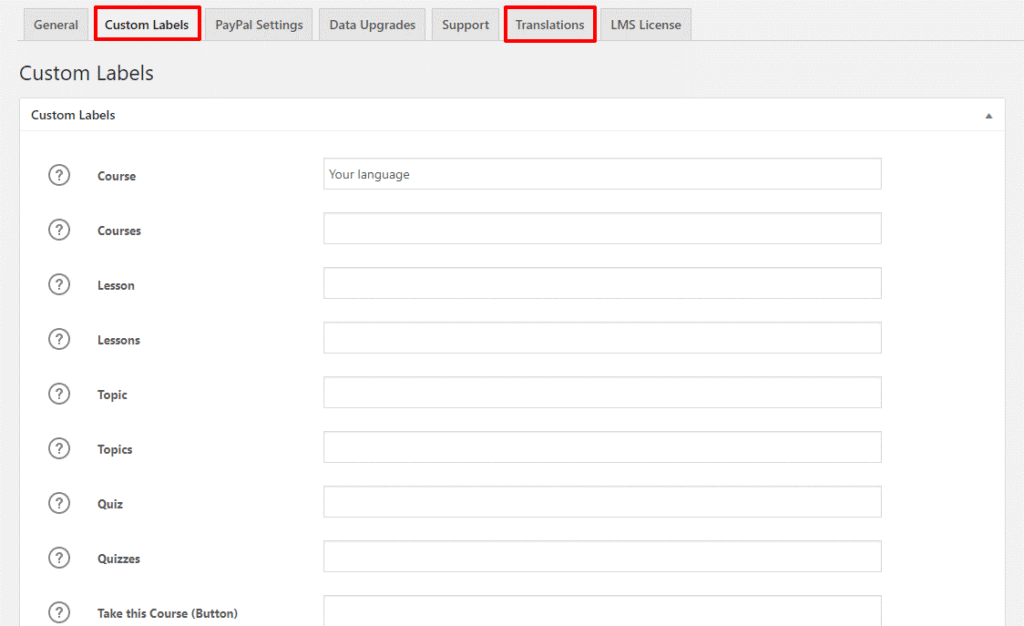This screenshot has height=626, width=1024.
Task: Open the LMS License tab
Action: pos(645,25)
